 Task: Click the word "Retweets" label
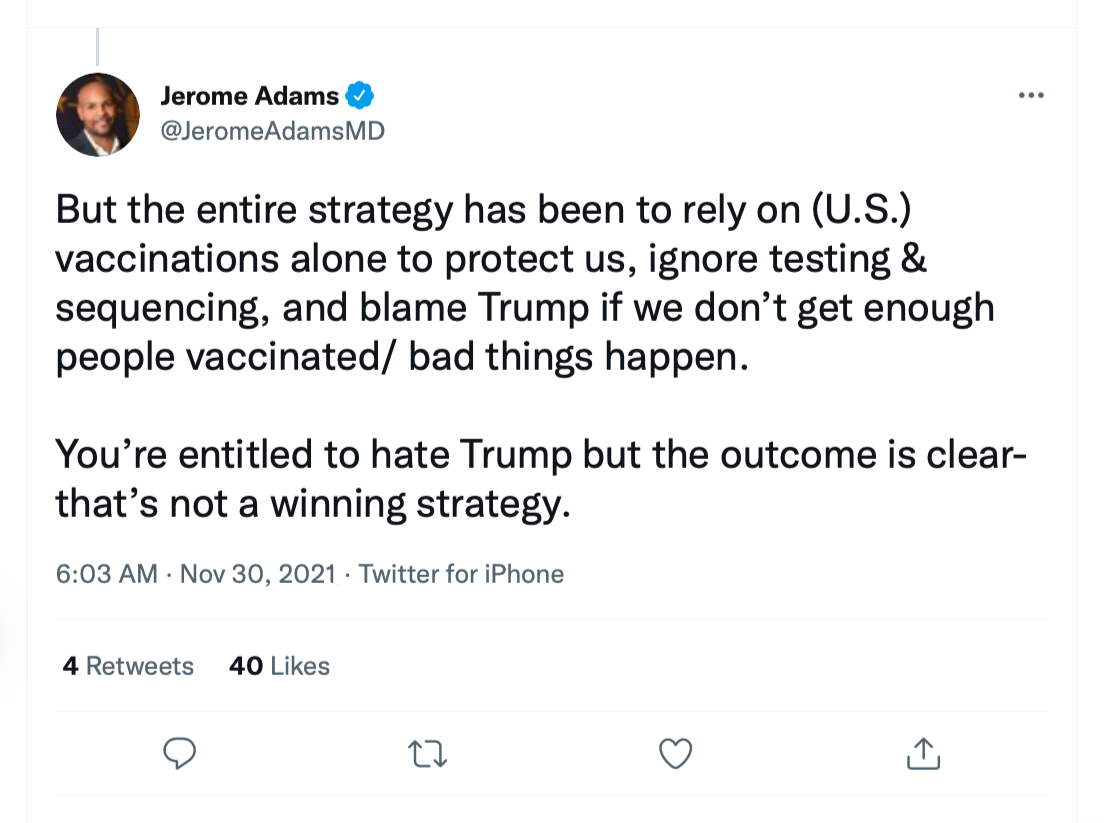click(140, 666)
